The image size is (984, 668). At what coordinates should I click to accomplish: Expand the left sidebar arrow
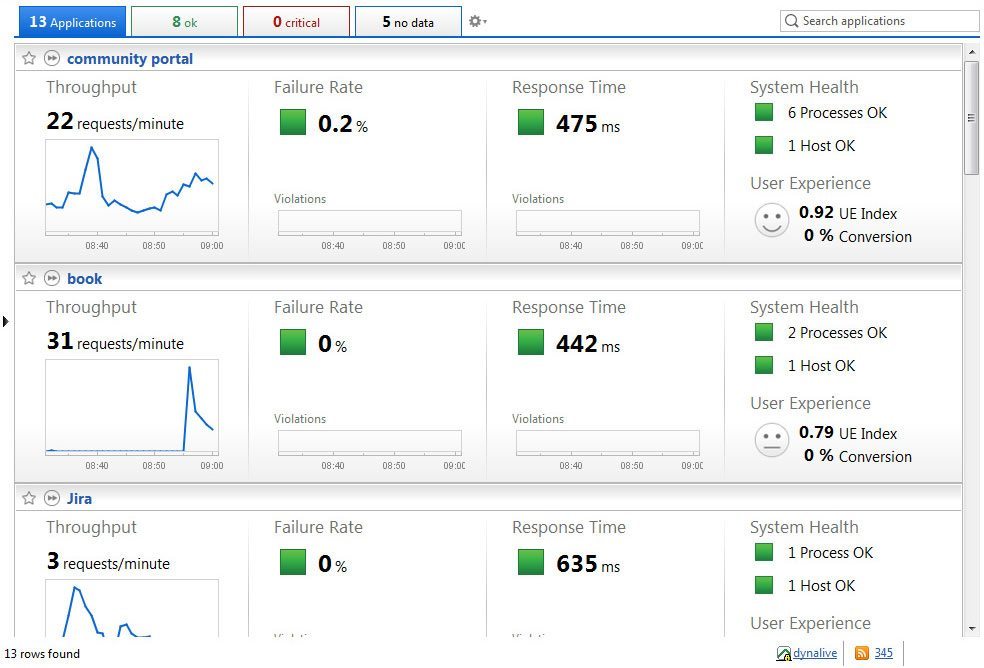6,321
